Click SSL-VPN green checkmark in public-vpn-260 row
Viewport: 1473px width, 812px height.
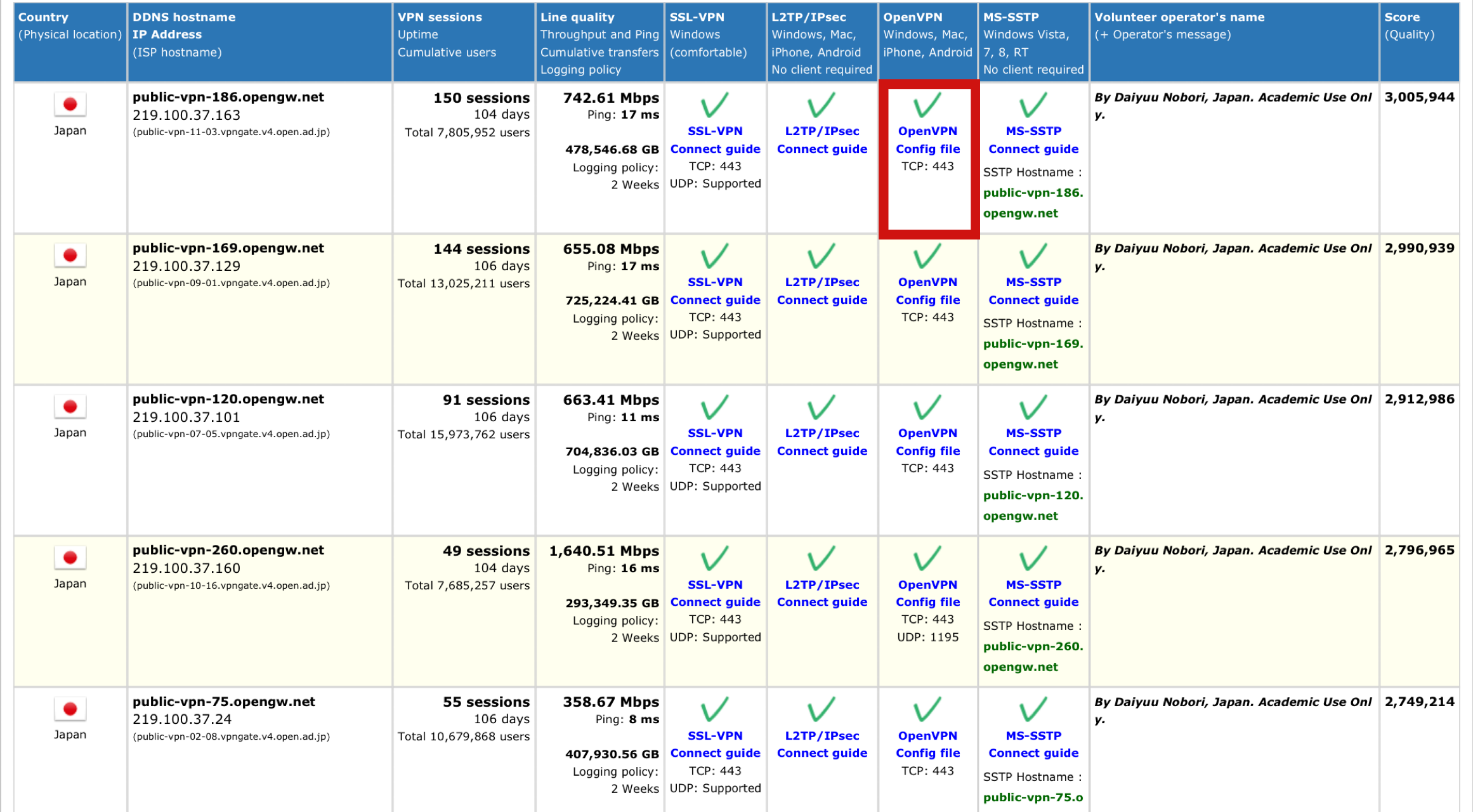715,559
